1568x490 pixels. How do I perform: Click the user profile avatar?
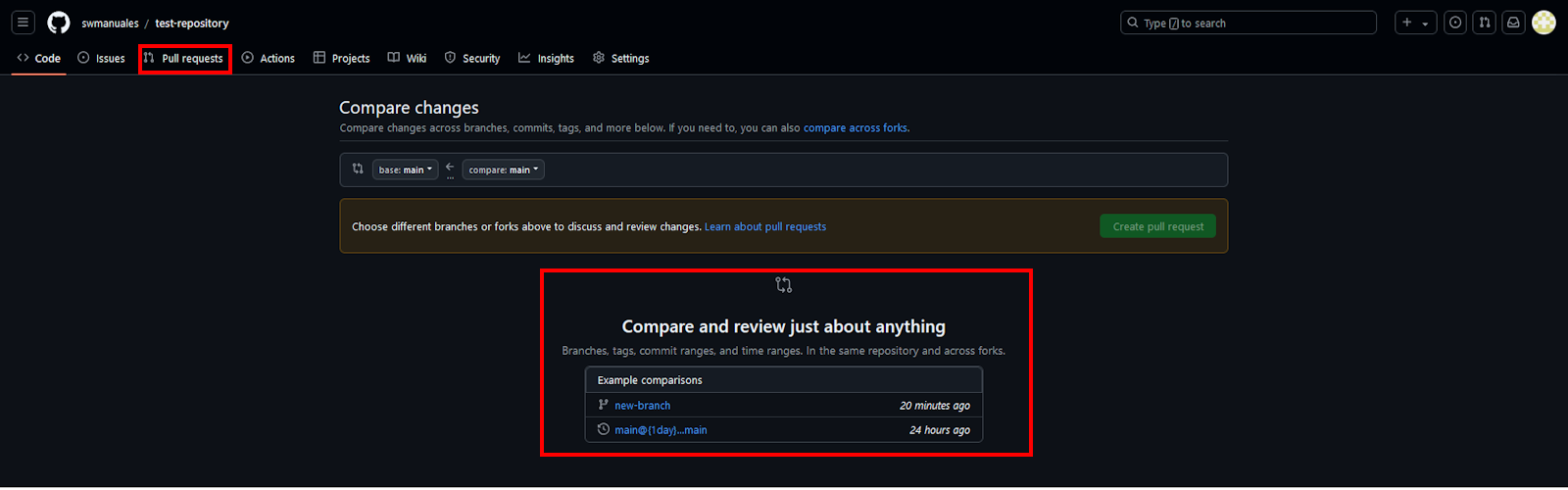coord(1543,23)
